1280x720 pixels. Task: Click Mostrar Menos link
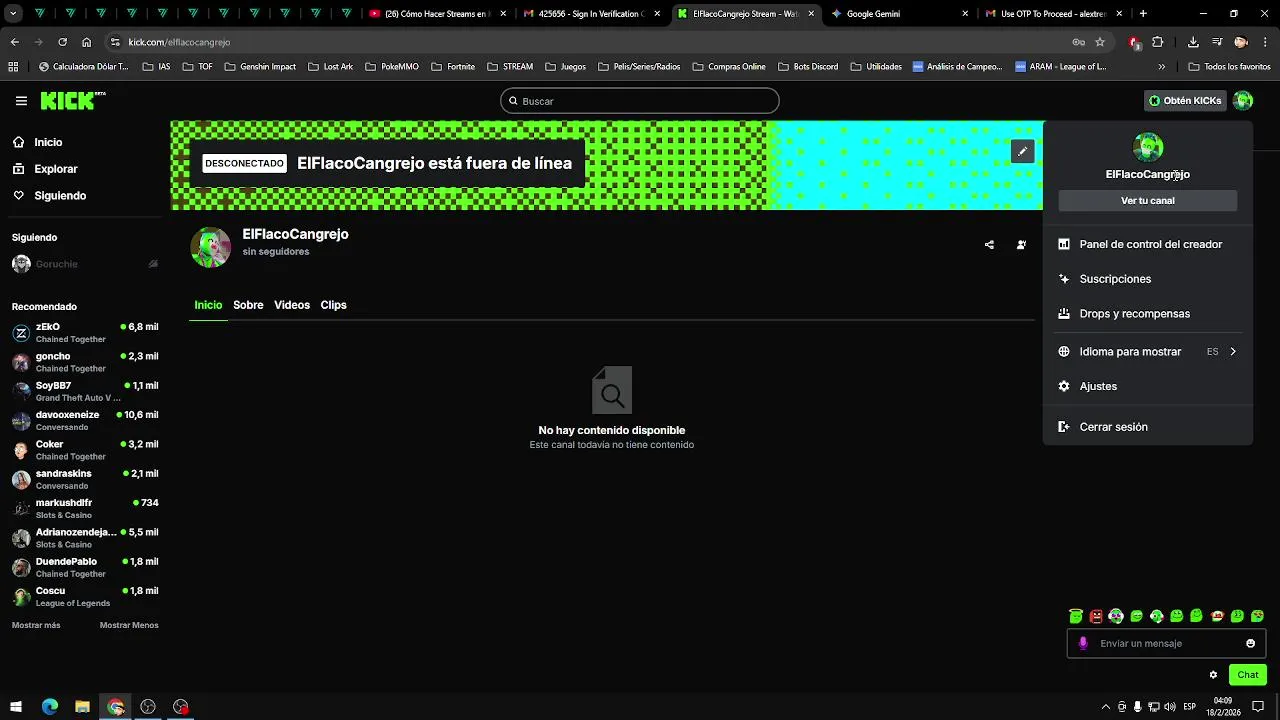[x=129, y=625]
